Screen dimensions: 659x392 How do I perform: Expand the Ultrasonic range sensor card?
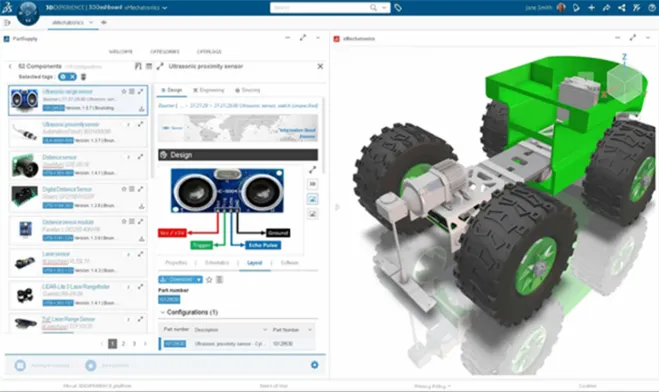140,91
